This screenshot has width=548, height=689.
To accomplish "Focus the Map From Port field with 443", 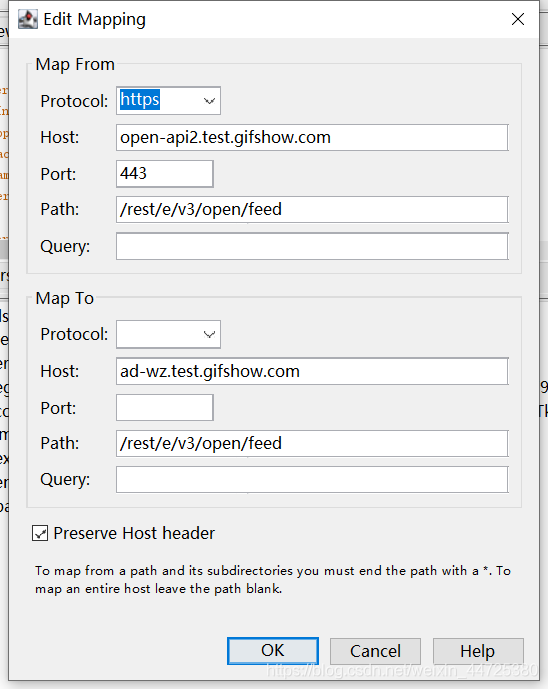I will click(x=165, y=174).
